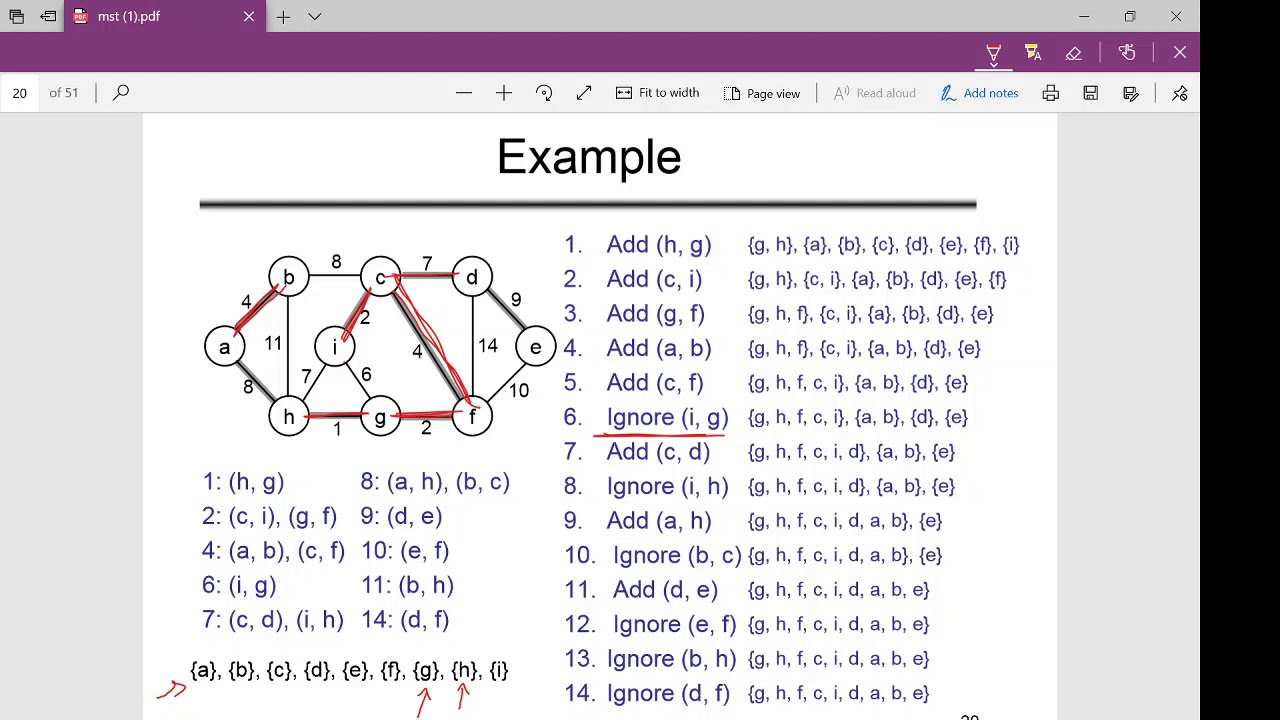
Task: Click the 'of 51' page count text
Action: 63,93
